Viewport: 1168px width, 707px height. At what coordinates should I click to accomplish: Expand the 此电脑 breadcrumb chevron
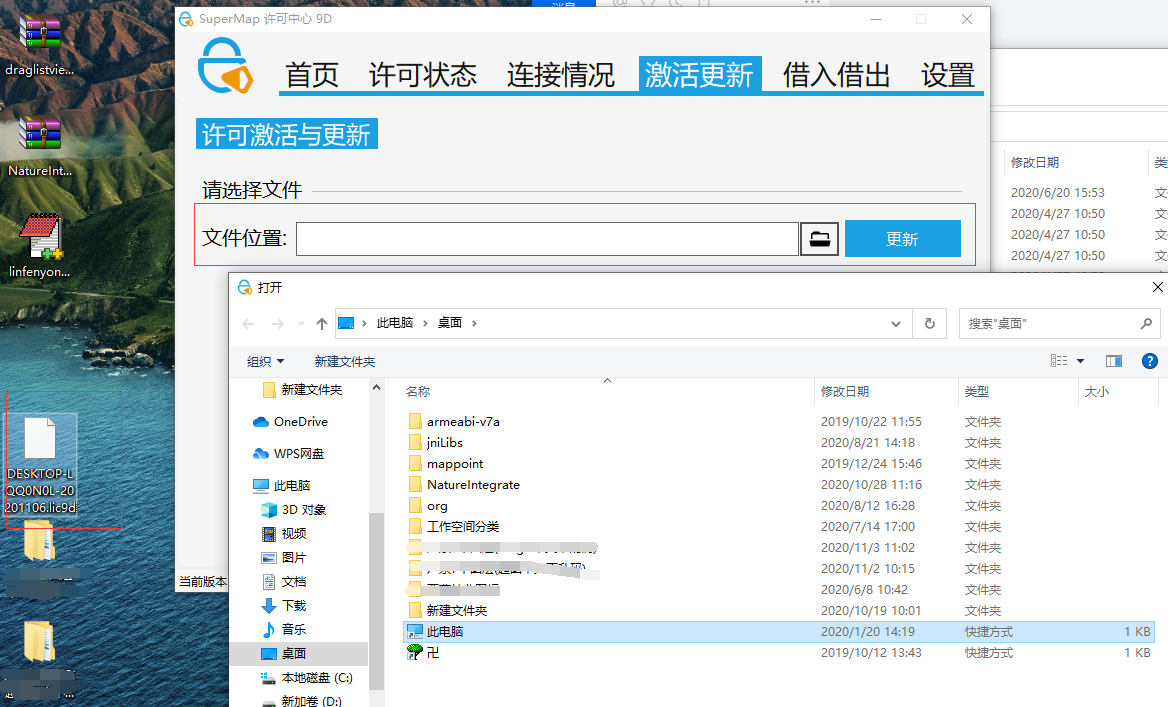coord(425,323)
